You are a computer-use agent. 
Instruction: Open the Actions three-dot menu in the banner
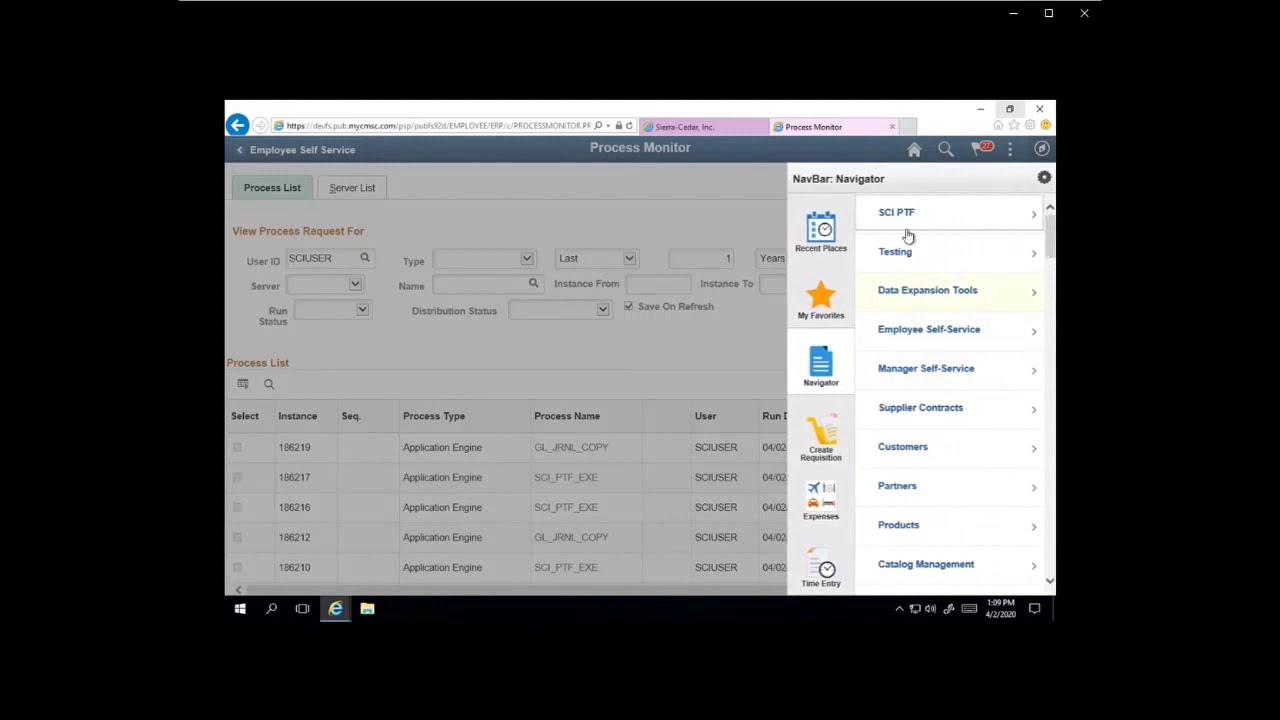click(x=1010, y=149)
